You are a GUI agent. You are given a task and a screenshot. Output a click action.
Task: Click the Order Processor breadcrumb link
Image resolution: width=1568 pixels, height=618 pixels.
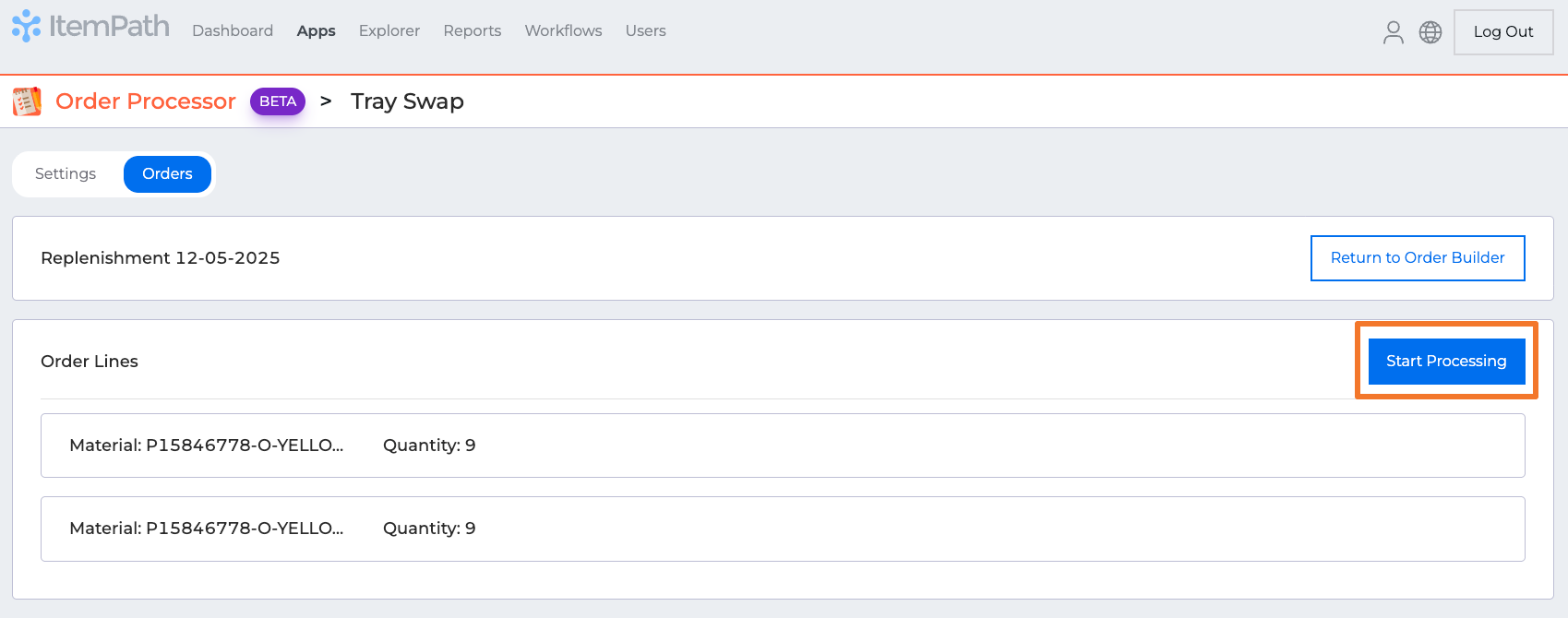pos(146,101)
